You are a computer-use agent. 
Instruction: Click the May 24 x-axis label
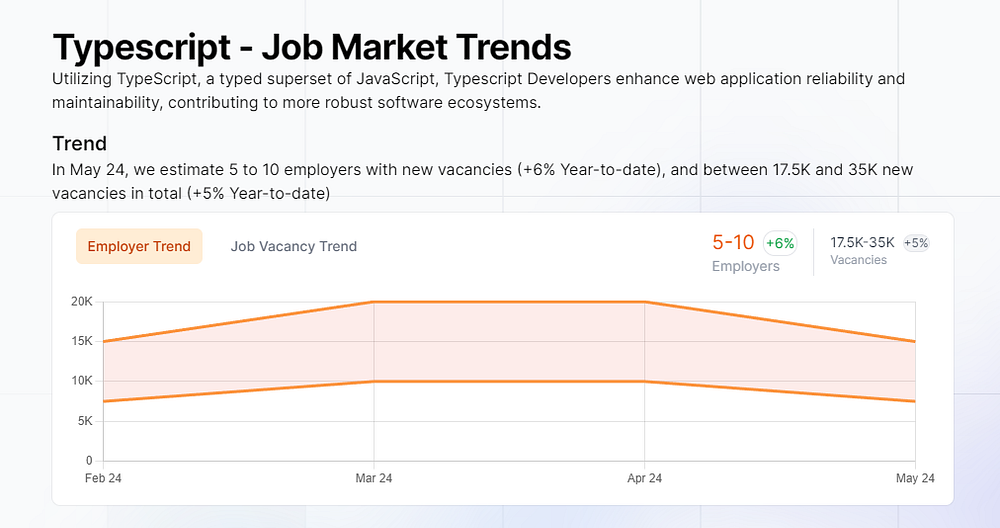pos(915,479)
